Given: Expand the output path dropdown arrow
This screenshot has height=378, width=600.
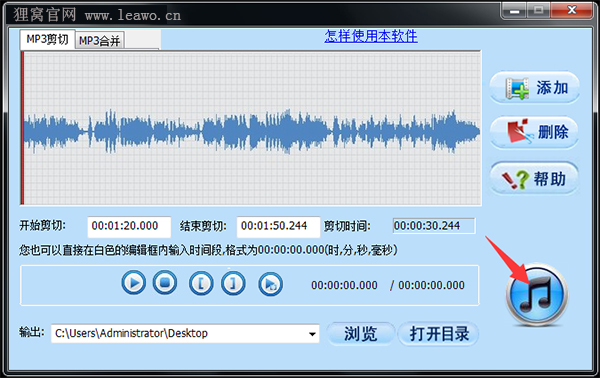Looking at the screenshot, I should point(312,334).
